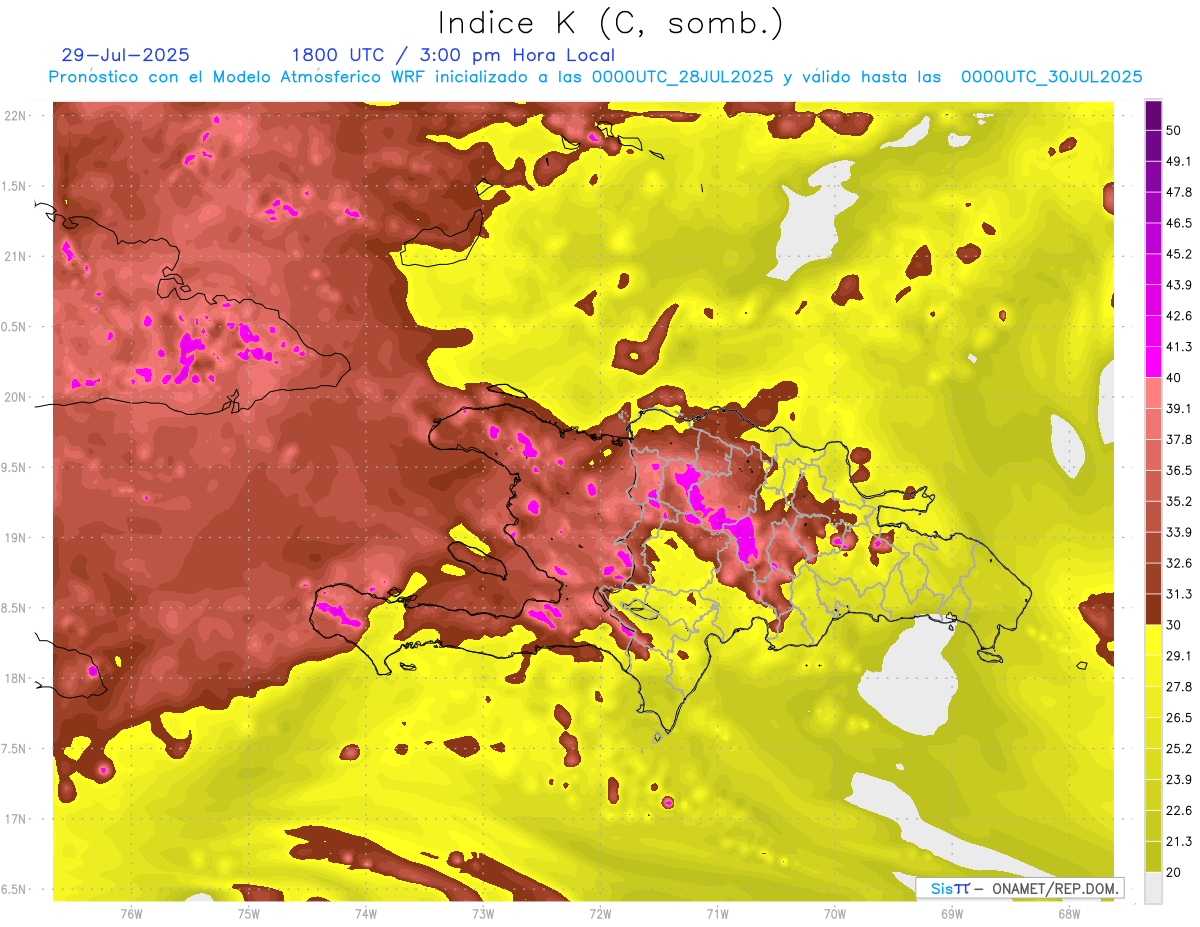Click the gray legend swatch below value 20
The width and height of the screenshot is (1200, 927).
1153,887
